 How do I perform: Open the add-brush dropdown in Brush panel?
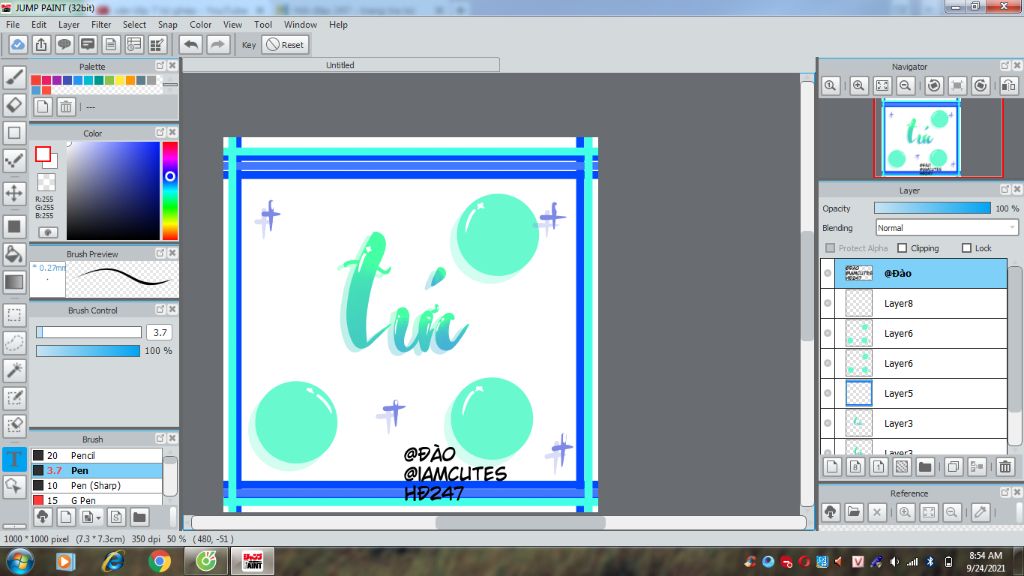tap(90, 517)
